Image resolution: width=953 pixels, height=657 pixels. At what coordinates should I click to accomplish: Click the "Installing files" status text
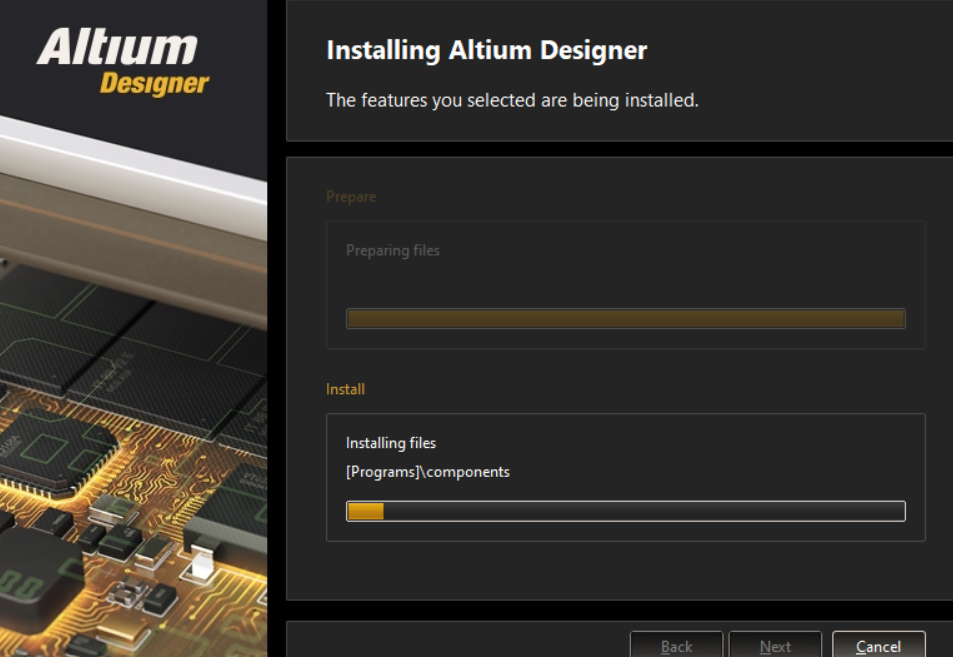pos(391,443)
